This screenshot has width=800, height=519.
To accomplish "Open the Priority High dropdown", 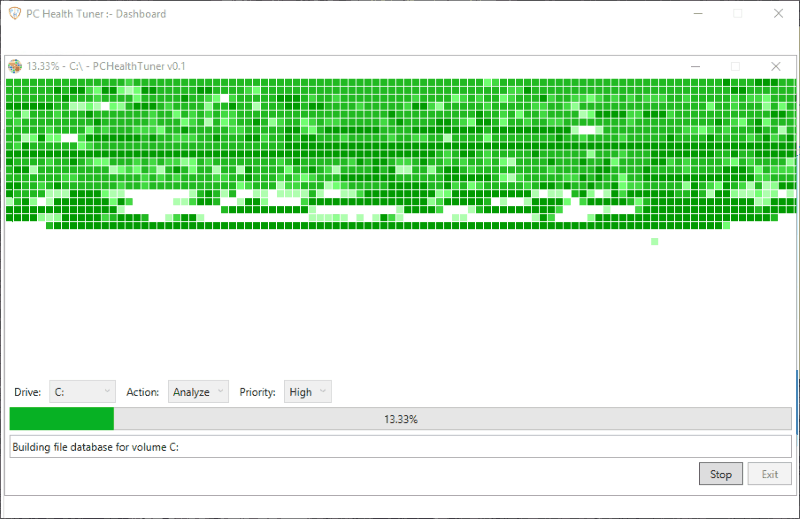I will point(308,392).
